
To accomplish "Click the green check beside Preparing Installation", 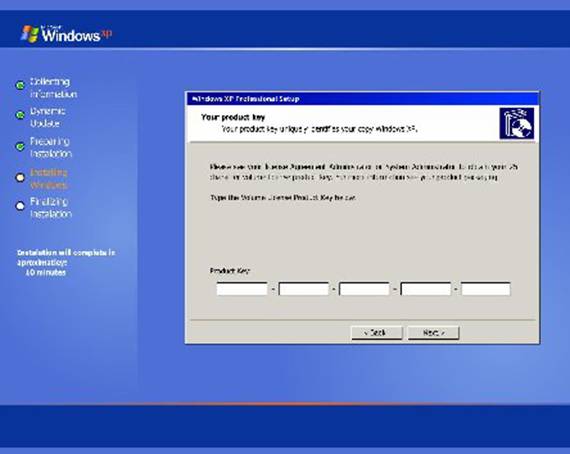I will point(20,146).
